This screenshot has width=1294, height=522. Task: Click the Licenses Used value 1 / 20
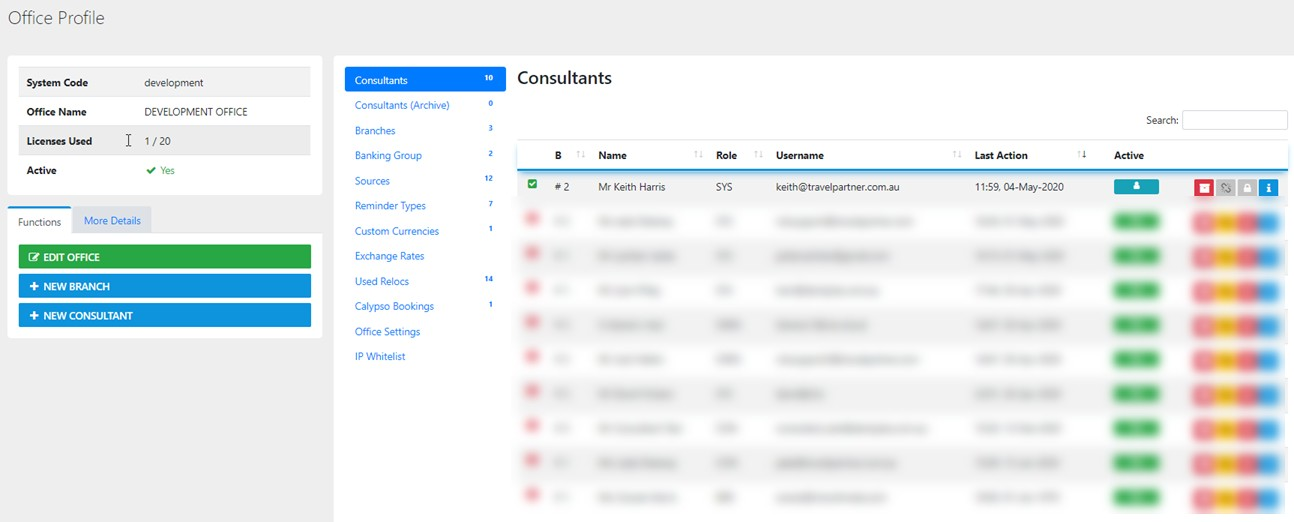[158, 141]
